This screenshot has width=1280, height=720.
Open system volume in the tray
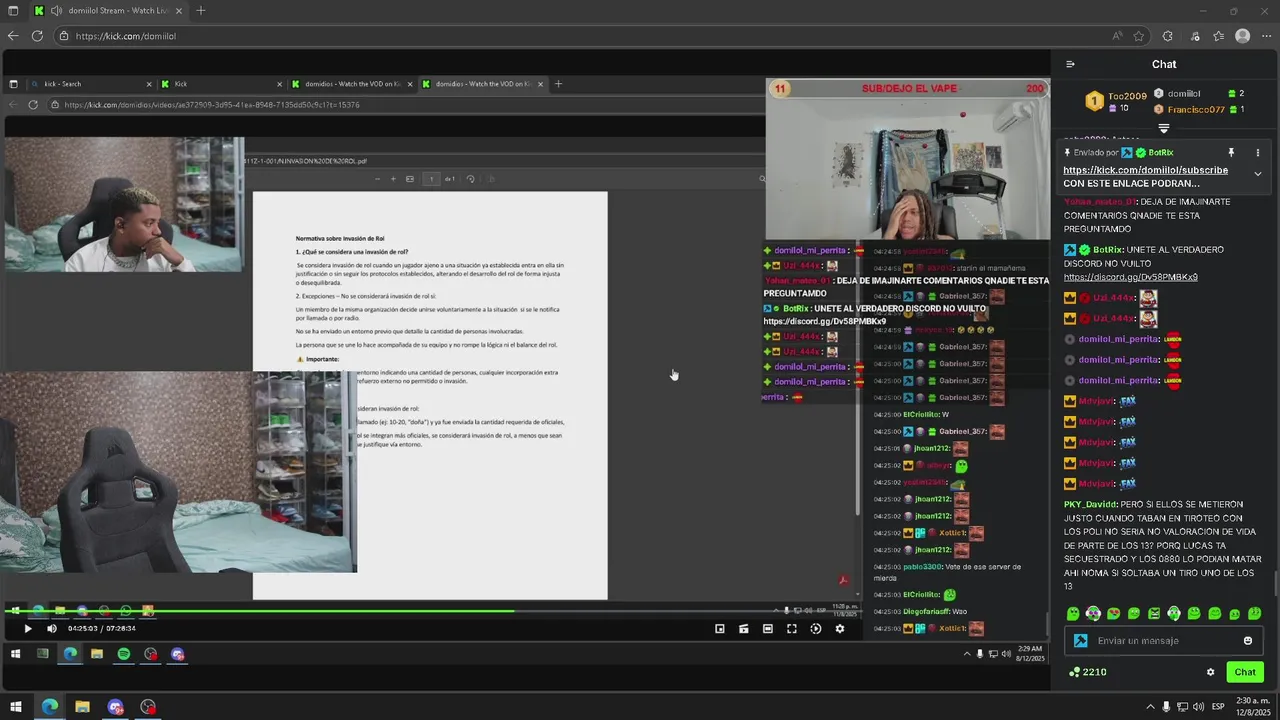1197,707
